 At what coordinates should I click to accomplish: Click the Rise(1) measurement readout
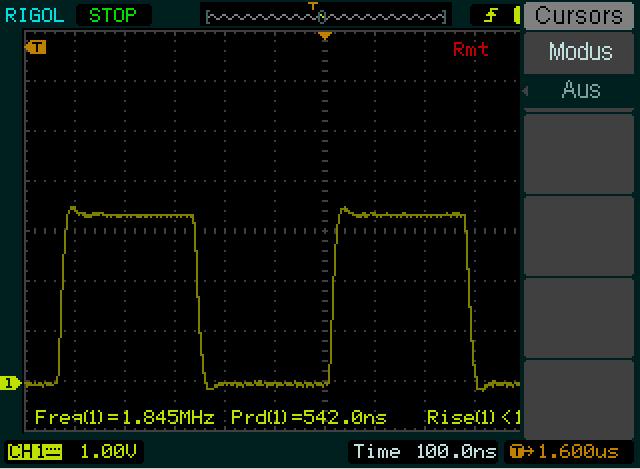click(x=473, y=417)
